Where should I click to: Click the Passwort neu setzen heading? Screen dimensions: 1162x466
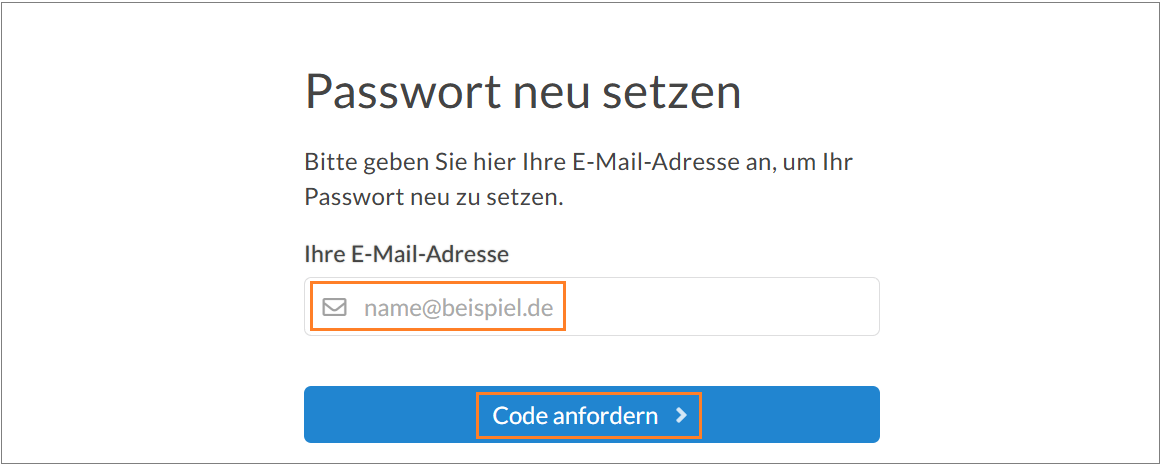(x=522, y=91)
